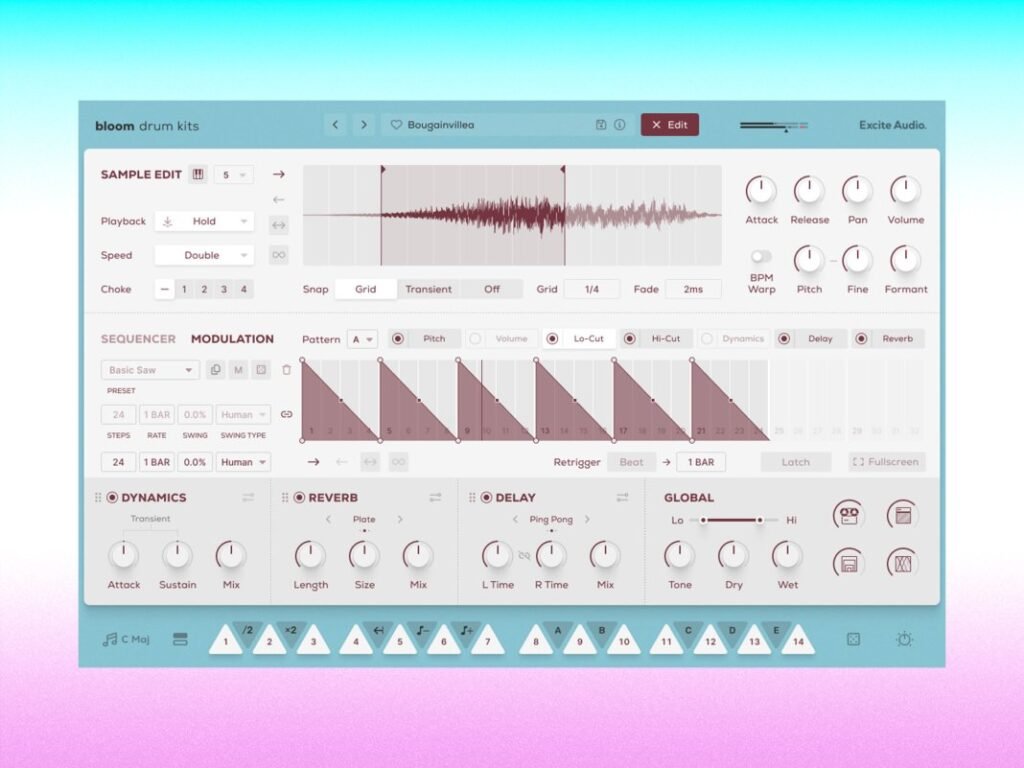Screen dimensions: 1024x768
Task: Switch to the SEQUENCER tab
Action: coord(138,338)
